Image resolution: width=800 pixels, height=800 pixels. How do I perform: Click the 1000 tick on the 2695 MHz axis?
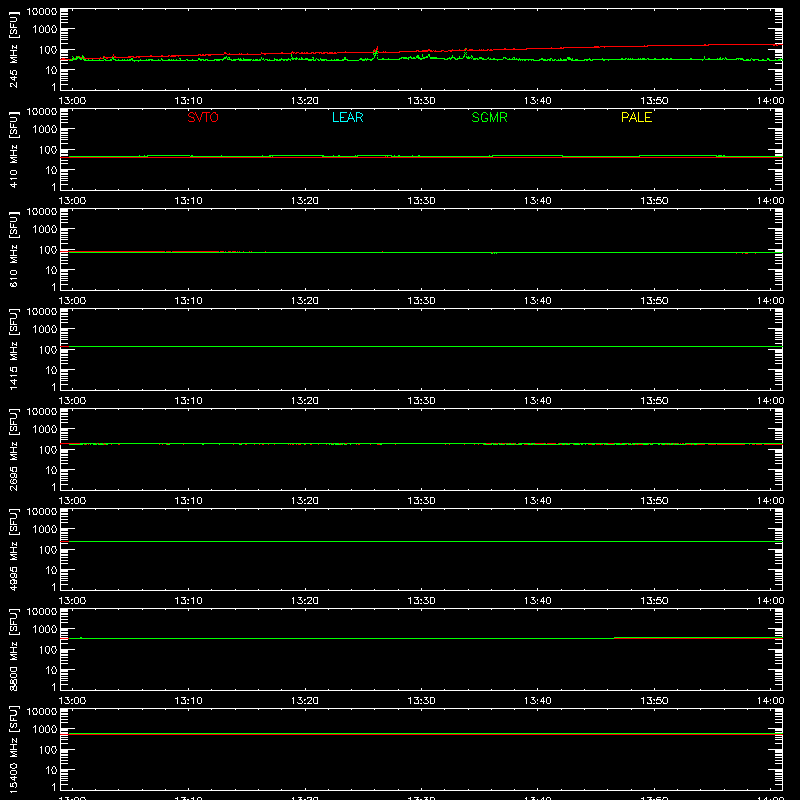point(45,430)
